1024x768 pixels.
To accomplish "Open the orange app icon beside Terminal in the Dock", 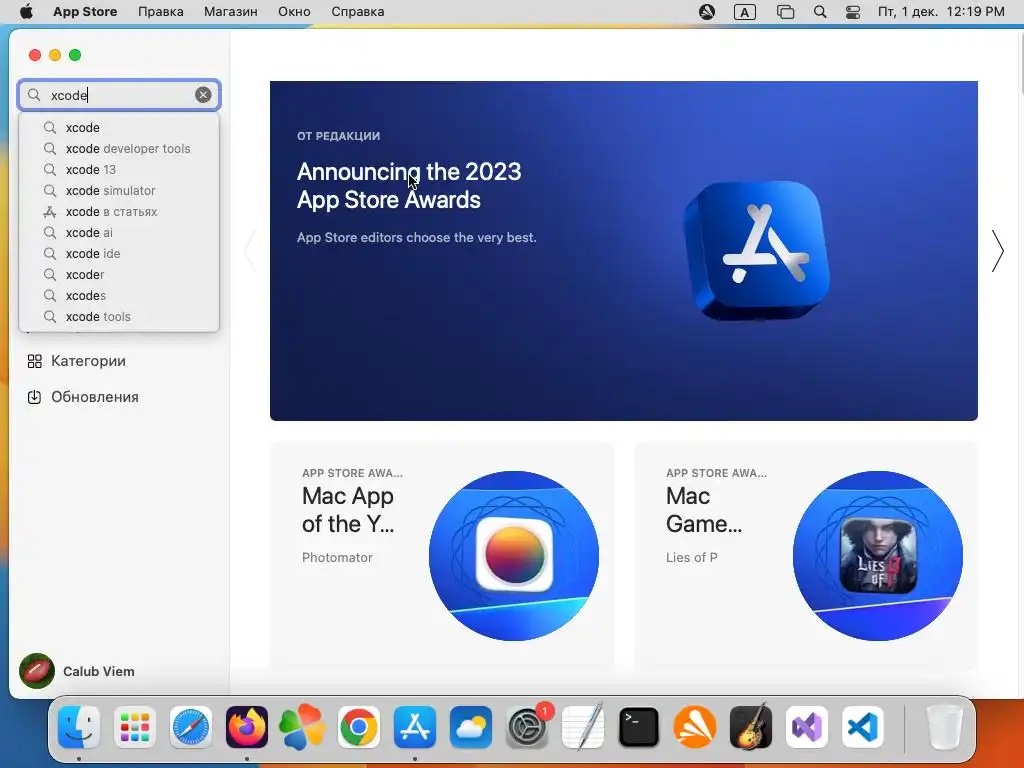I will point(695,727).
